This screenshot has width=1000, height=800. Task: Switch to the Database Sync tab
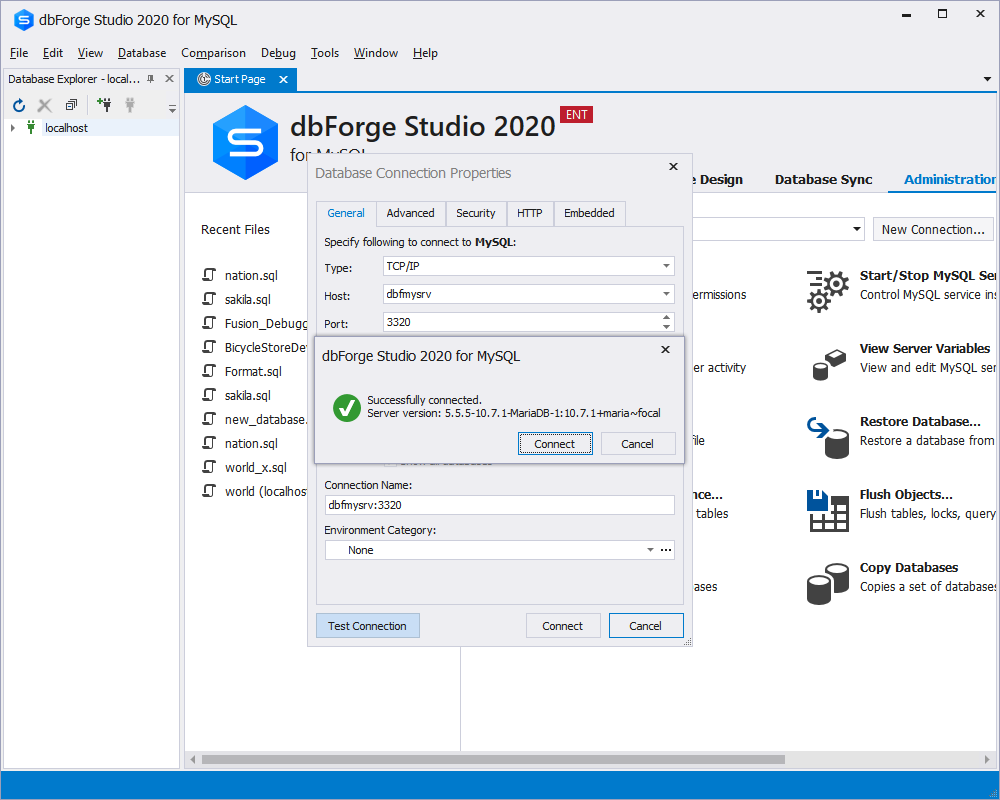coord(823,179)
